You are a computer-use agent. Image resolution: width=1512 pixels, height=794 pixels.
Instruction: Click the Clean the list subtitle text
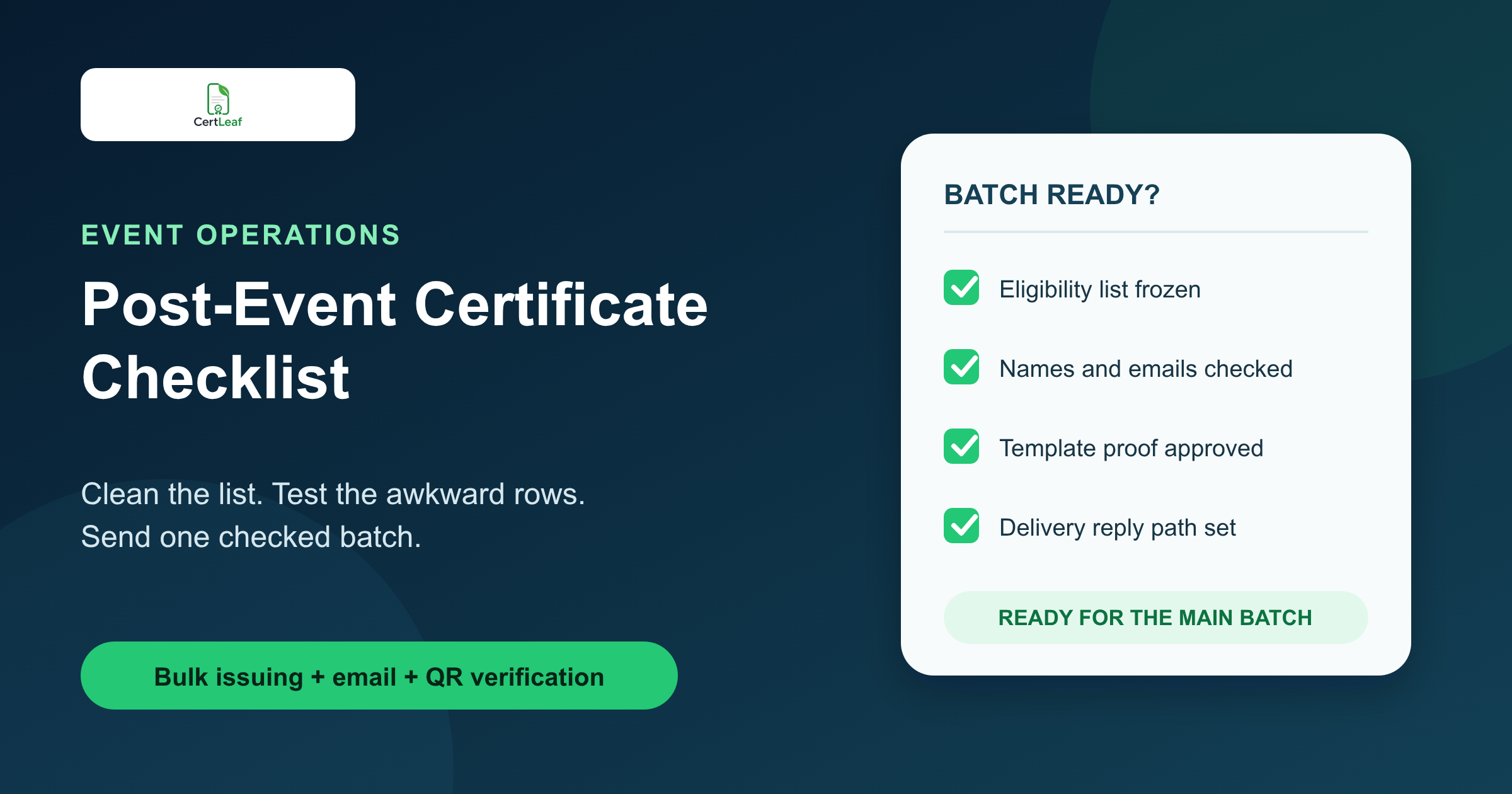tap(333, 494)
